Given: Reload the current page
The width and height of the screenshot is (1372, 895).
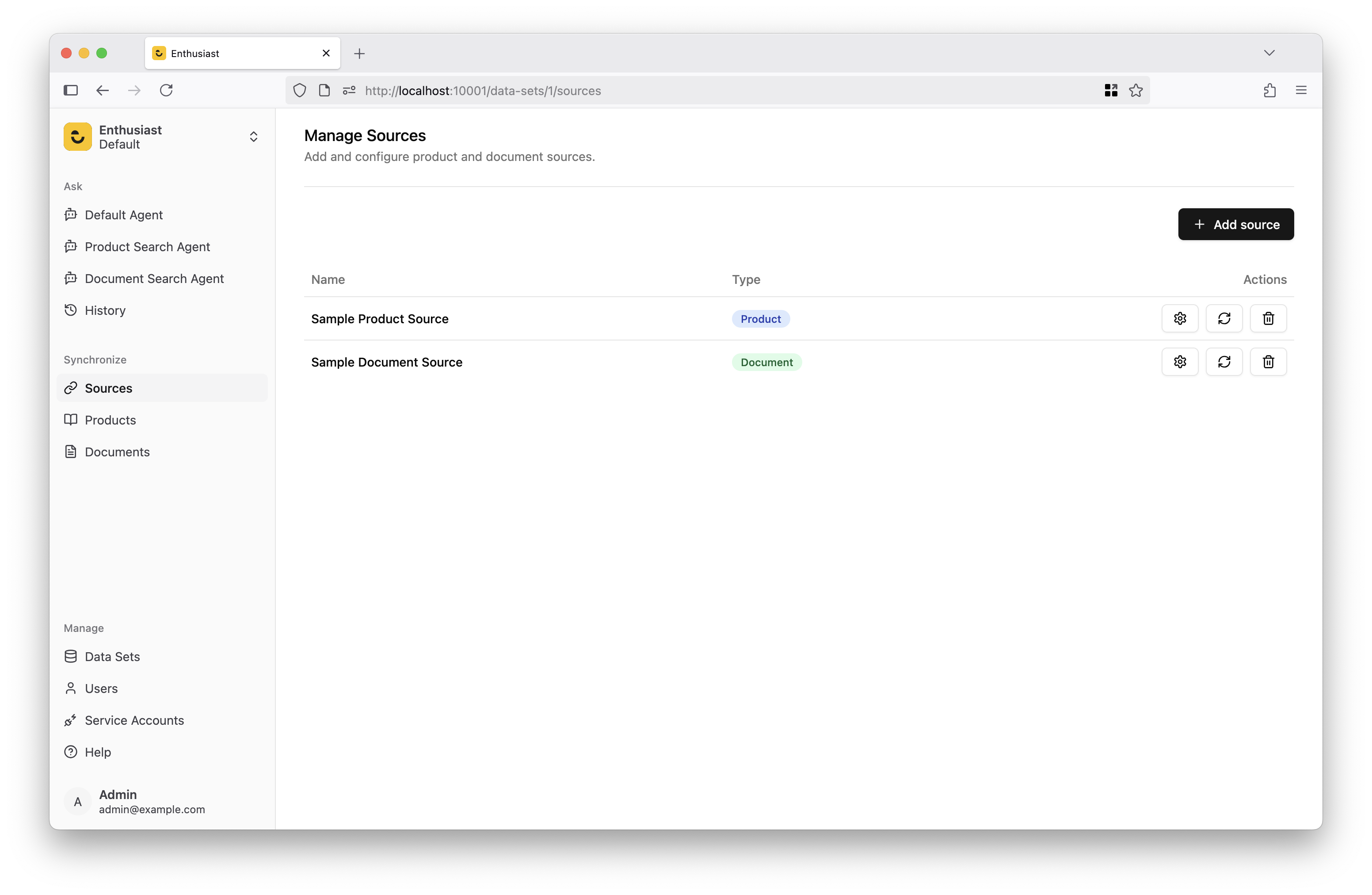Looking at the screenshot, I should point(166,90).
